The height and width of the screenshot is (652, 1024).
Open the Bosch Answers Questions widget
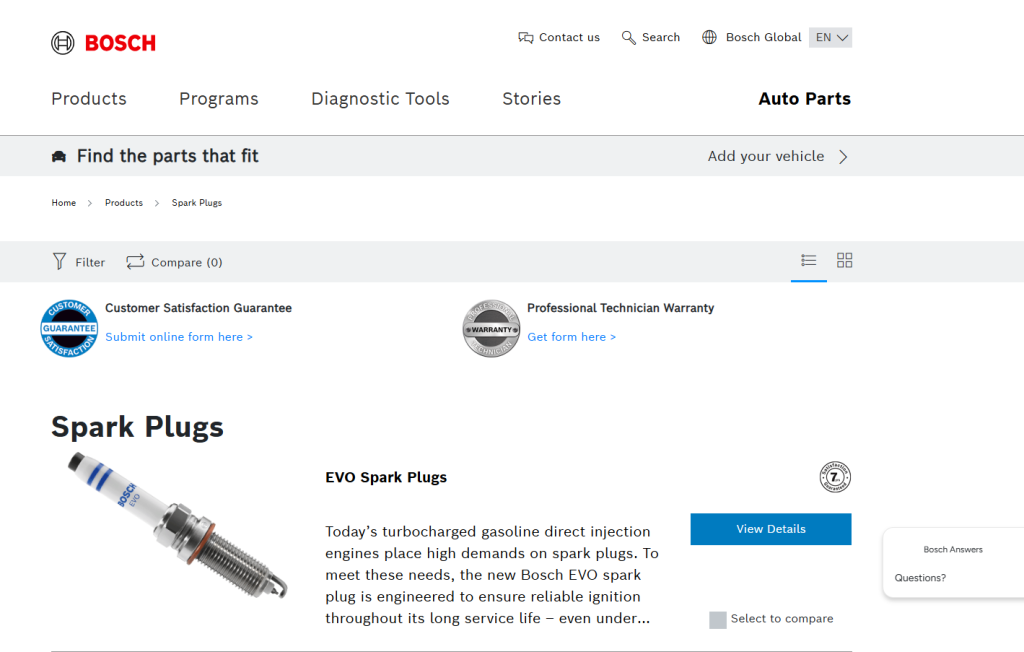953,563
